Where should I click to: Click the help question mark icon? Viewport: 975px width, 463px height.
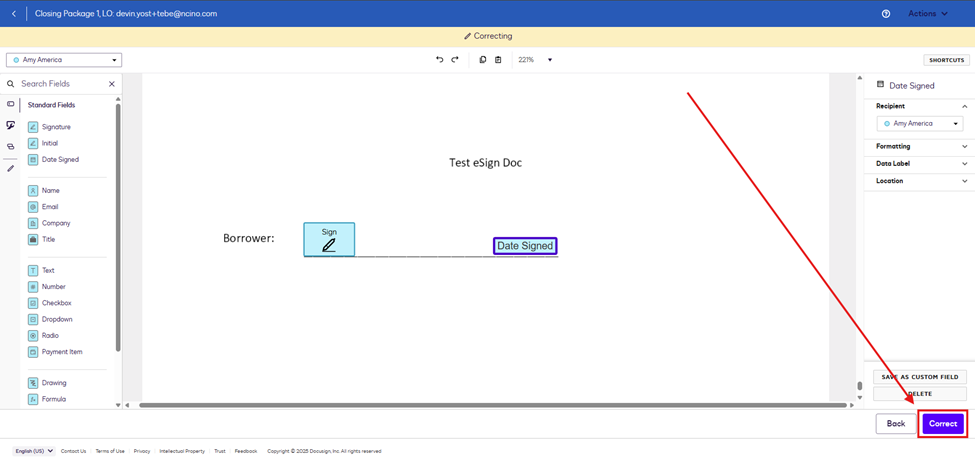[x=886, y=14]
